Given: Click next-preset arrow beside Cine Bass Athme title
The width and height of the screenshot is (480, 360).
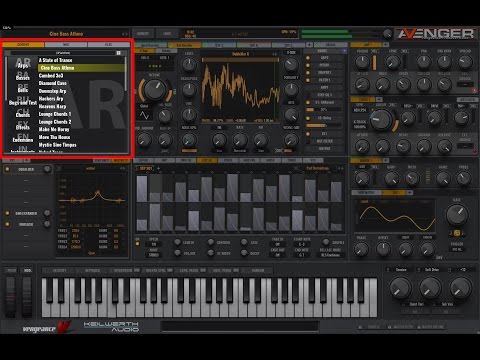Looking at the screenshot, I should [x=126, y=34].
